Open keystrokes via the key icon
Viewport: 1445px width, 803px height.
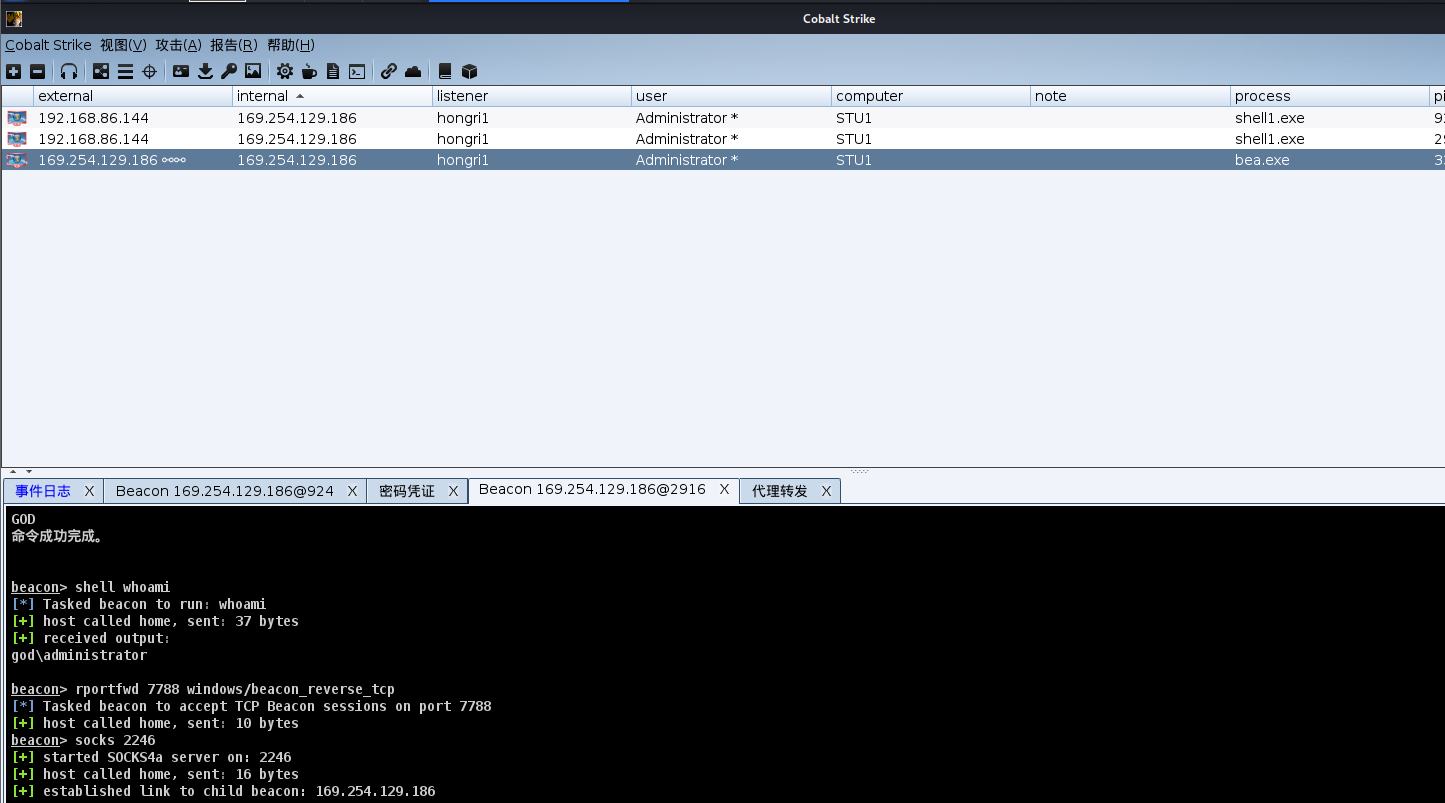(x=229, y=71)
